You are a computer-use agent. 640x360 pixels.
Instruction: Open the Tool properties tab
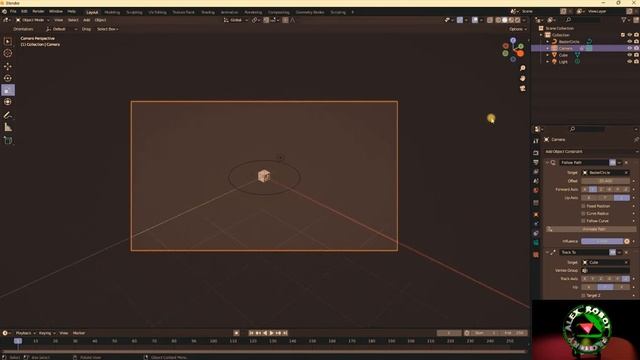tap(536, 141)
